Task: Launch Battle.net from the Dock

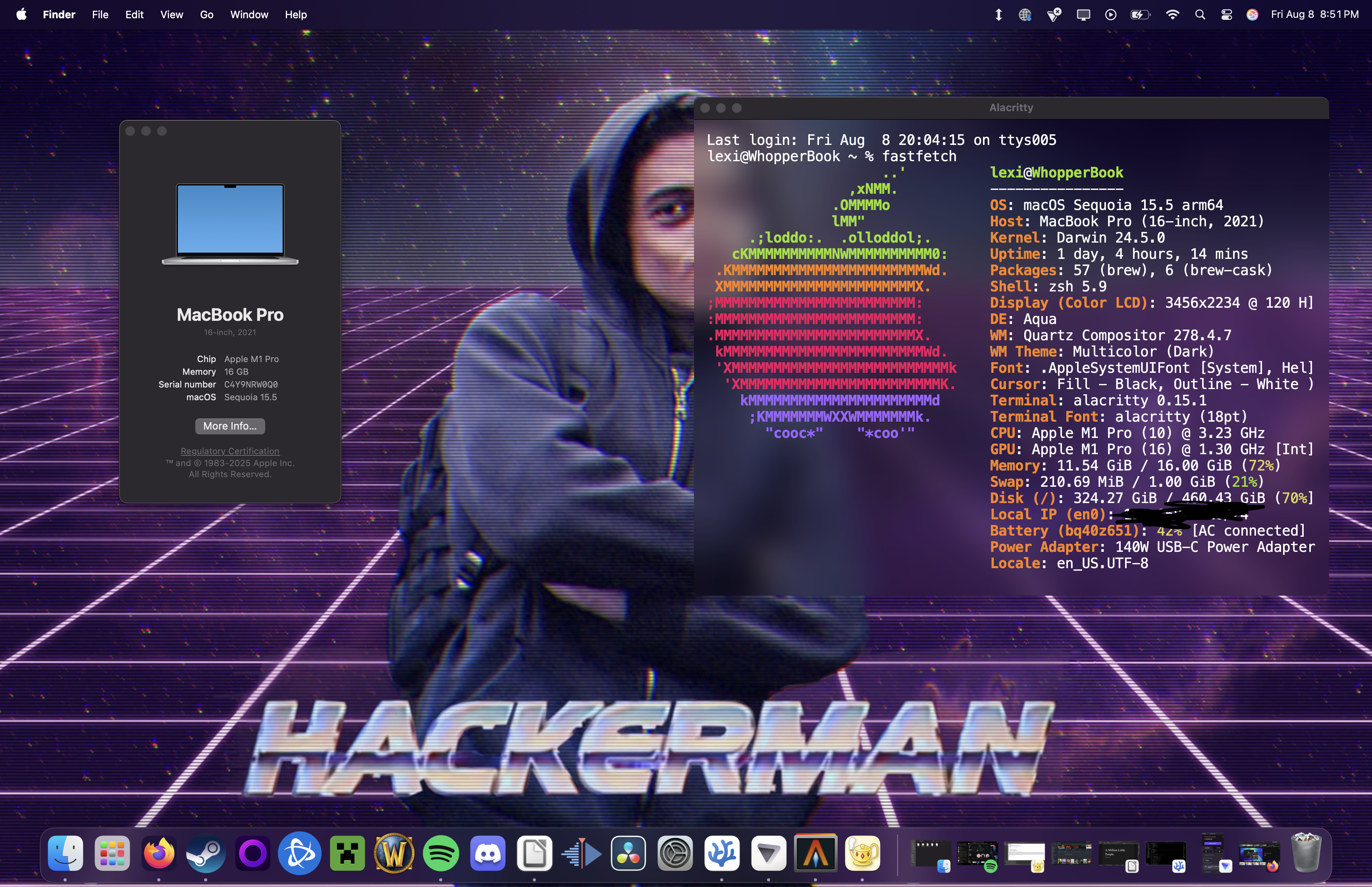Action: [x=299, y=853]
